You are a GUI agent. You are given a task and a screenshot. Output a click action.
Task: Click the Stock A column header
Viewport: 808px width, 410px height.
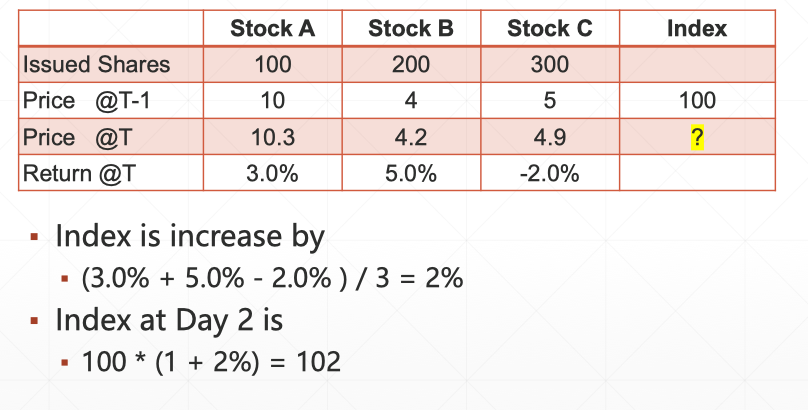[x=272, y=28]
